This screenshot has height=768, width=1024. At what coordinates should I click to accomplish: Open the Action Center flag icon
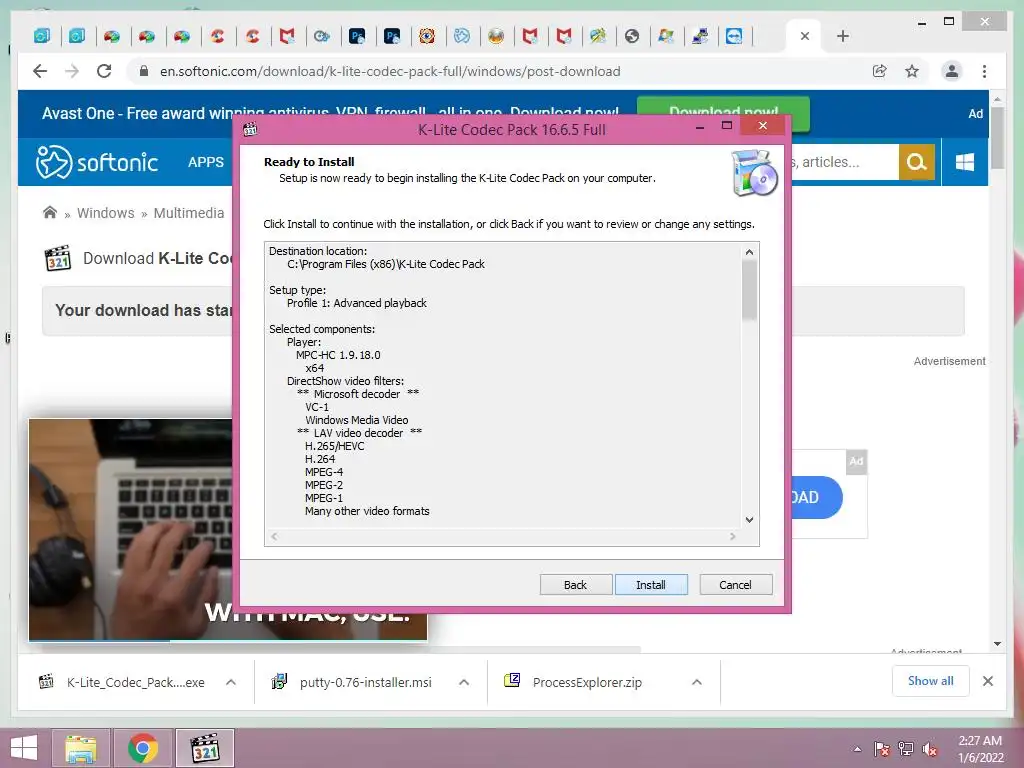(882, 749)
